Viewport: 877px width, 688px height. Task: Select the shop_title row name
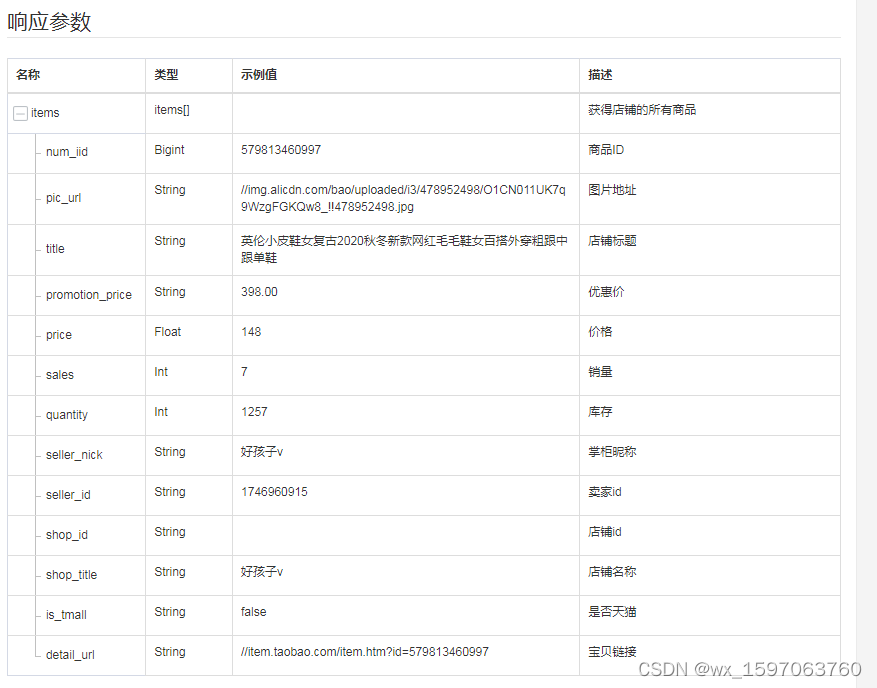pos(71,575)
